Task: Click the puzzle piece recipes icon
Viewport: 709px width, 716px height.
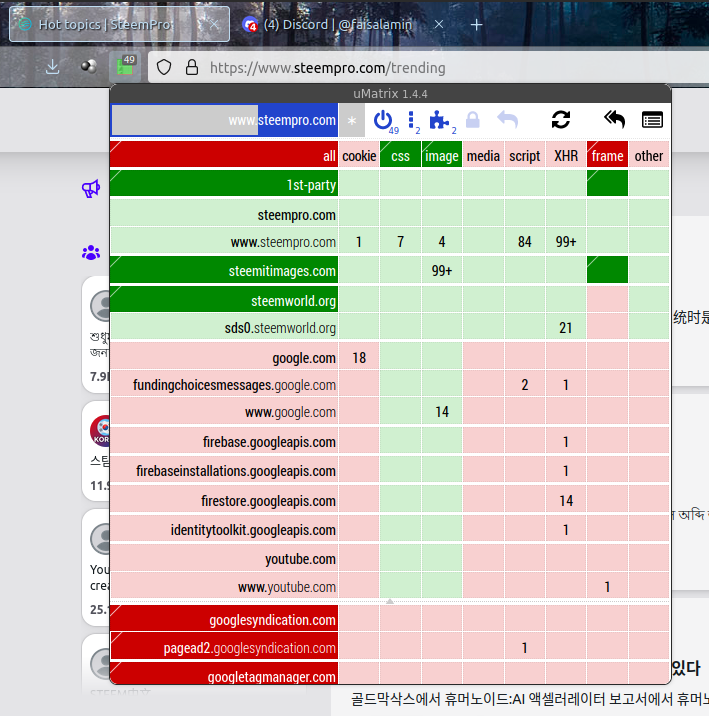Action: (439, 121)
